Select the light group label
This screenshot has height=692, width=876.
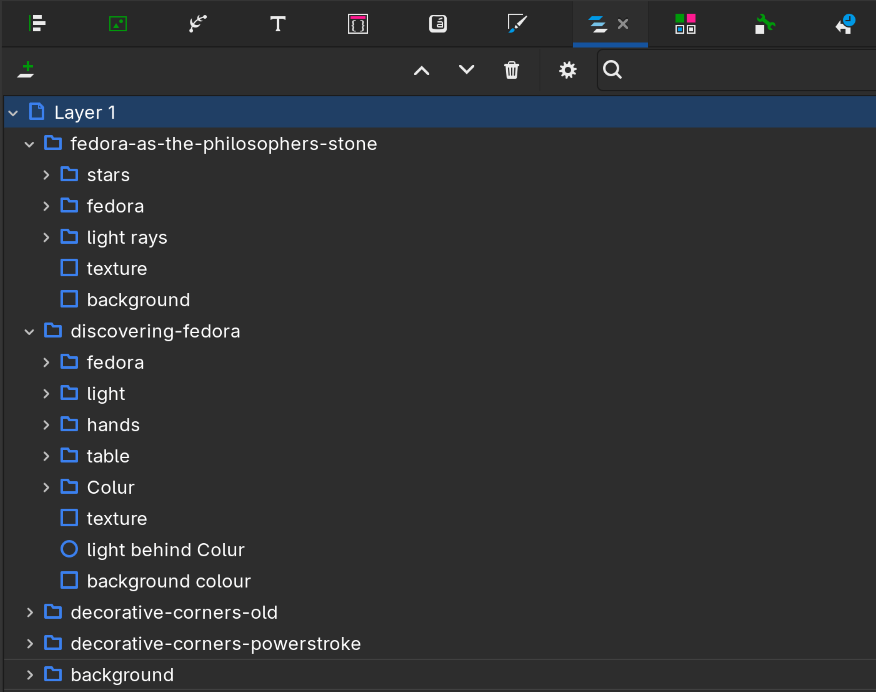106,395
